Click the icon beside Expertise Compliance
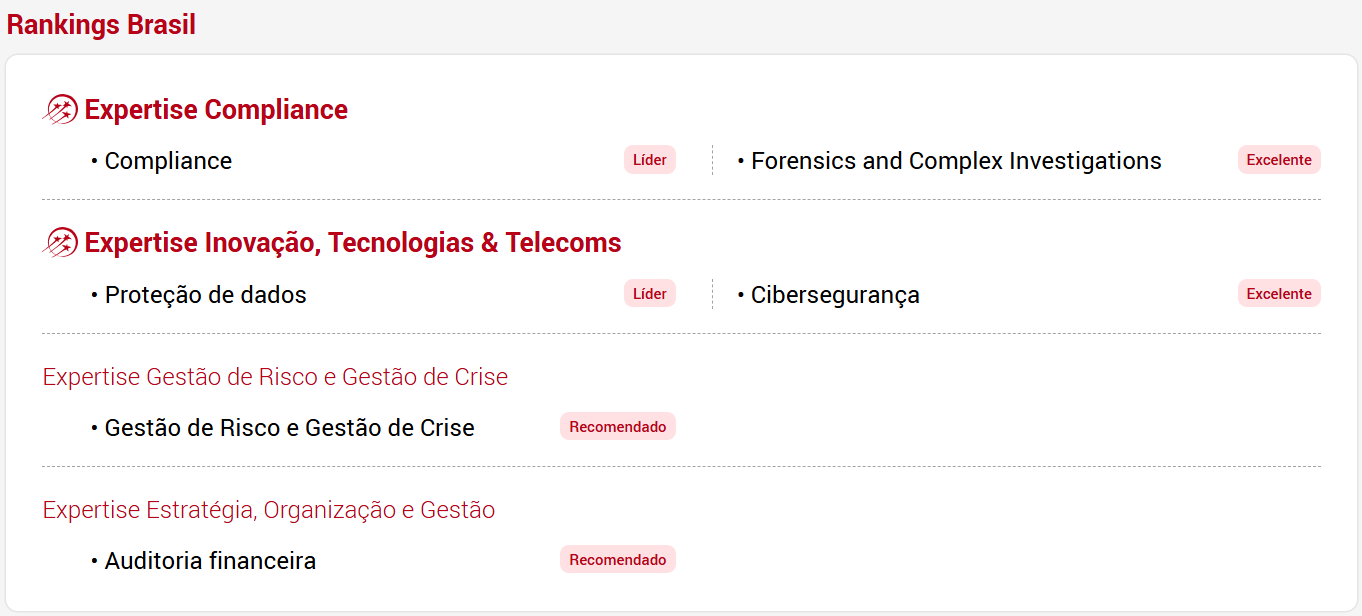 coord(61,109)
